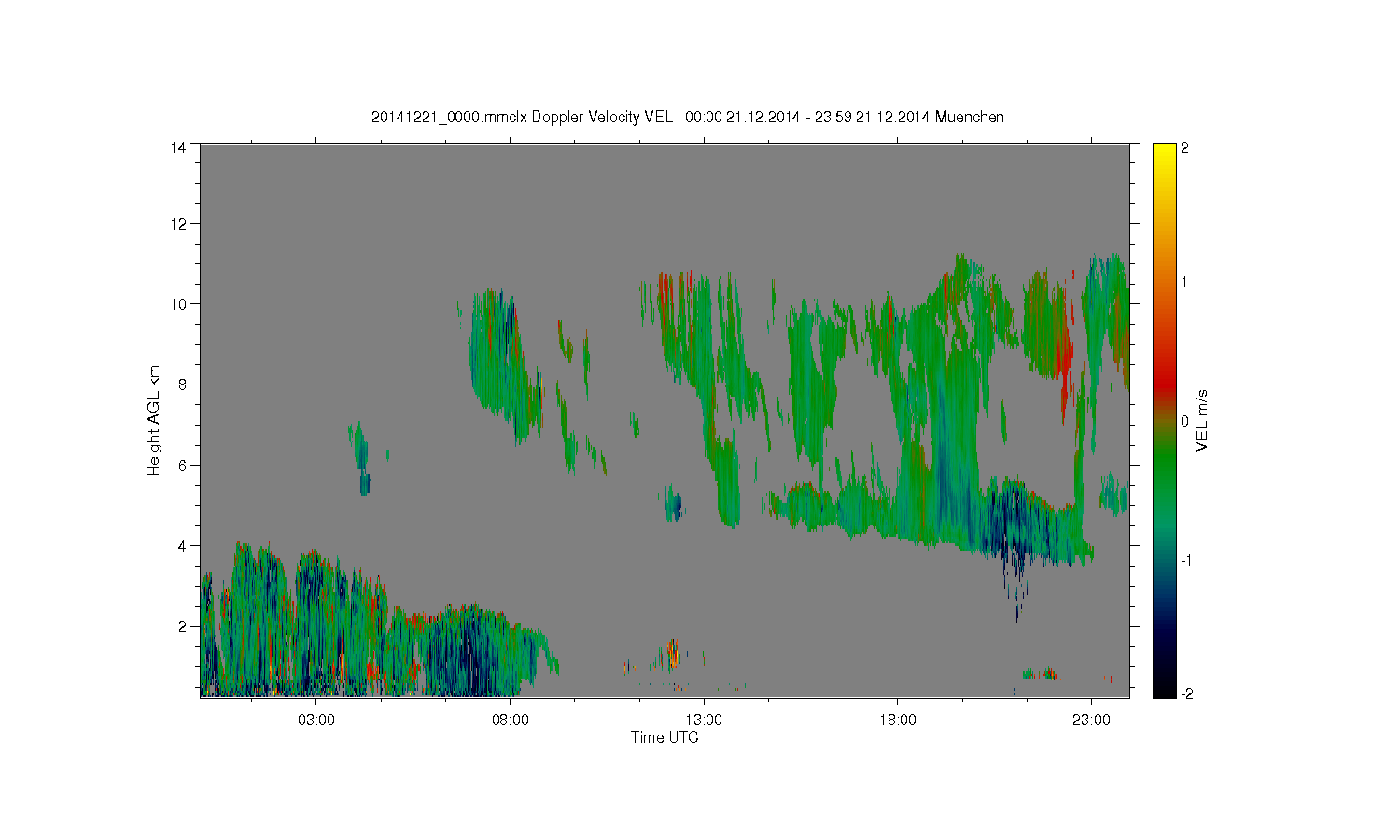Screen dimensions: 1400x840
Task: Click the "Height AGL km" y-axis label
Action: 154,421
